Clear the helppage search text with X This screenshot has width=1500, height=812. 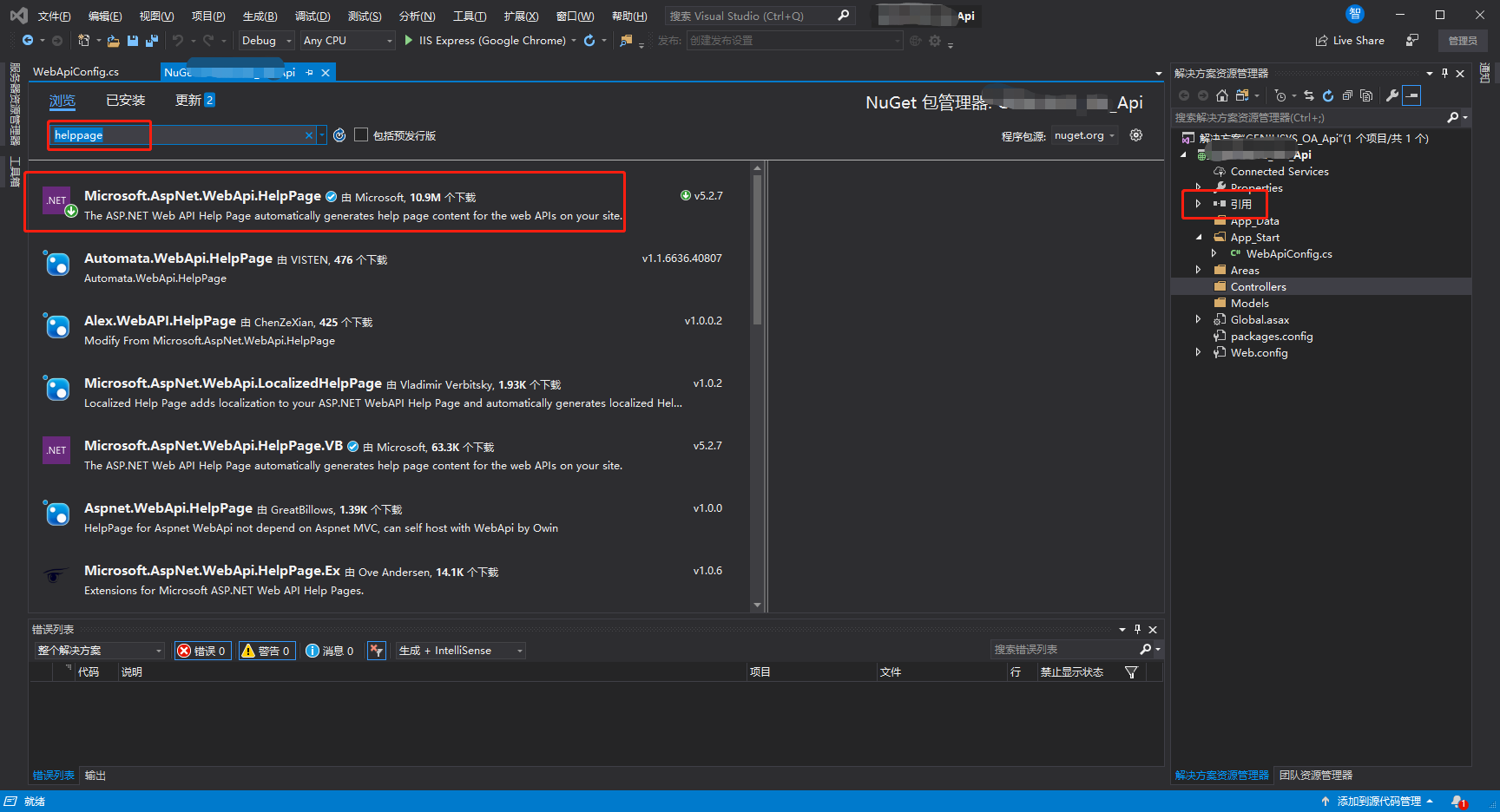point(308,135)
